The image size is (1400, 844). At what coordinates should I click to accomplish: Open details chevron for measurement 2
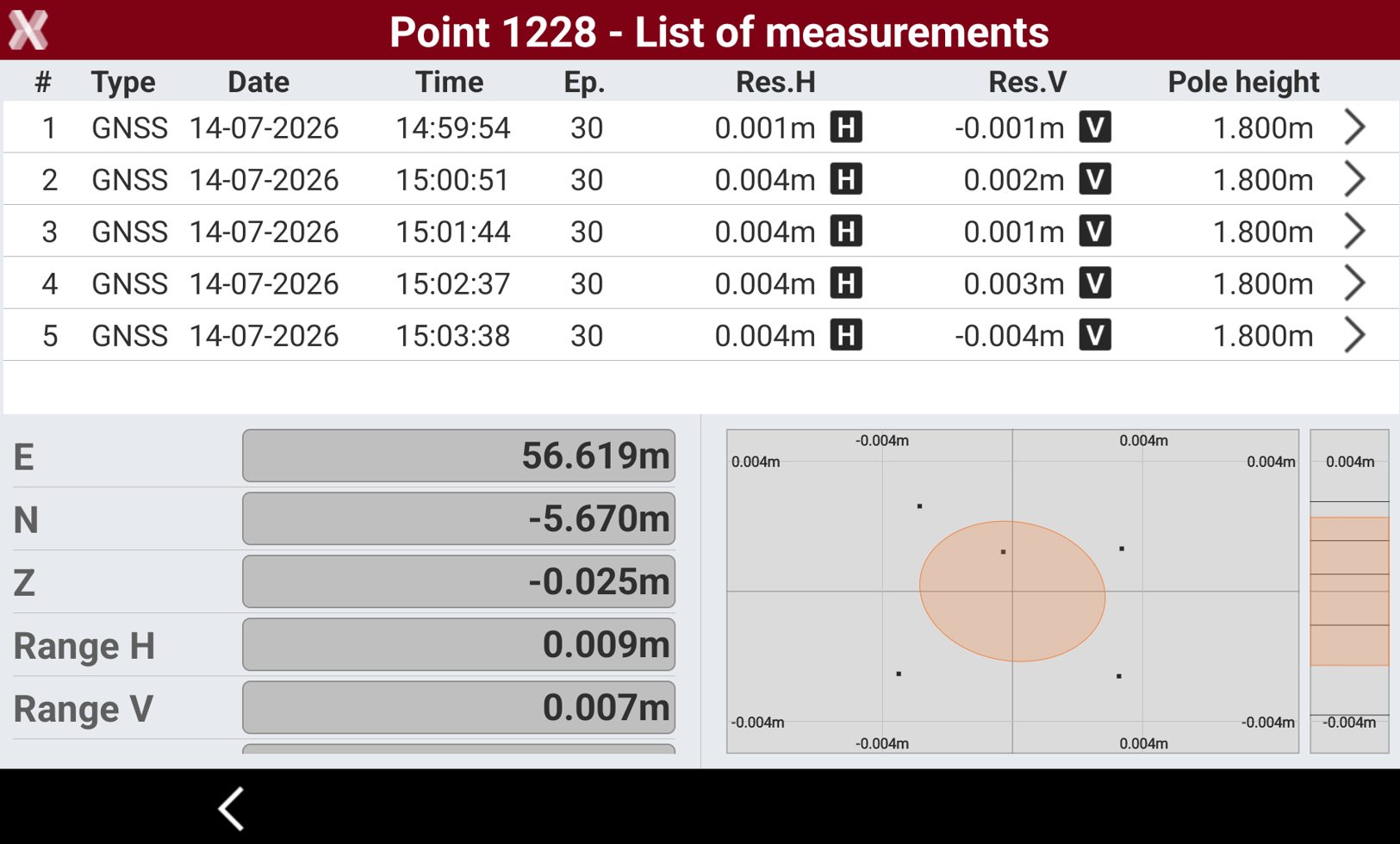point(1354,179)
